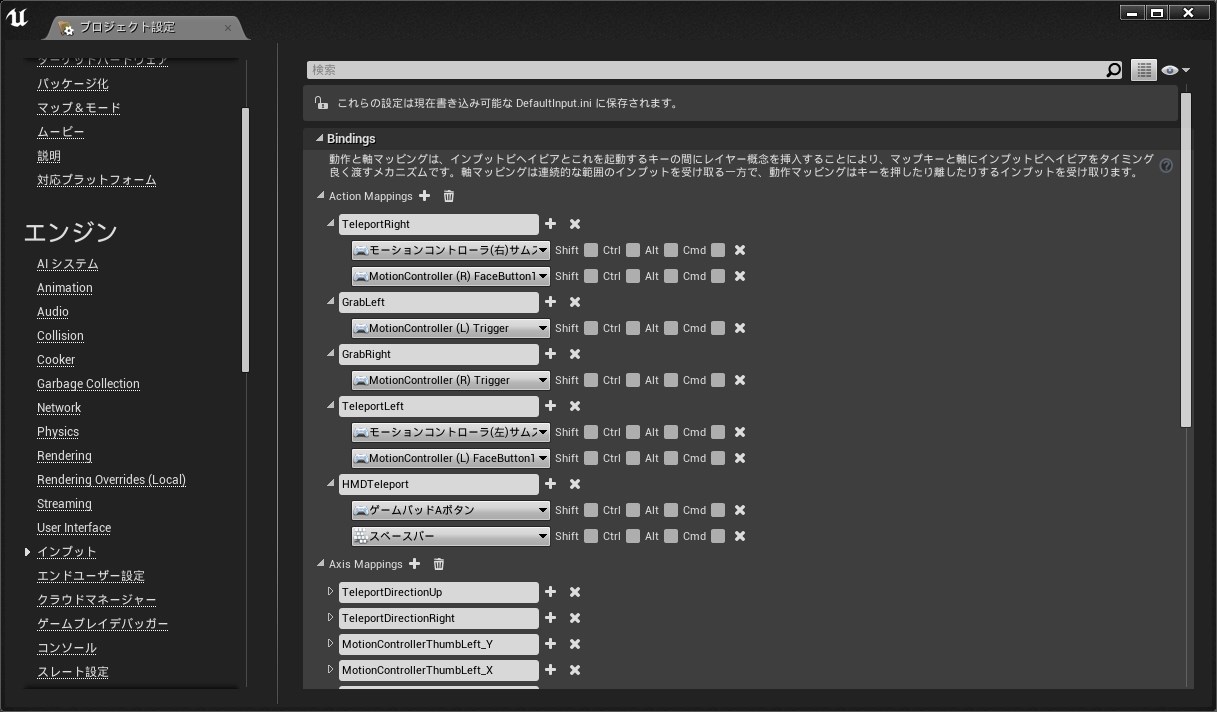The width and height of the screenshot is (1217, 712).
Task: Open the MotionController (R) Trigger key dropdown
Action: [x=451, y=380]
